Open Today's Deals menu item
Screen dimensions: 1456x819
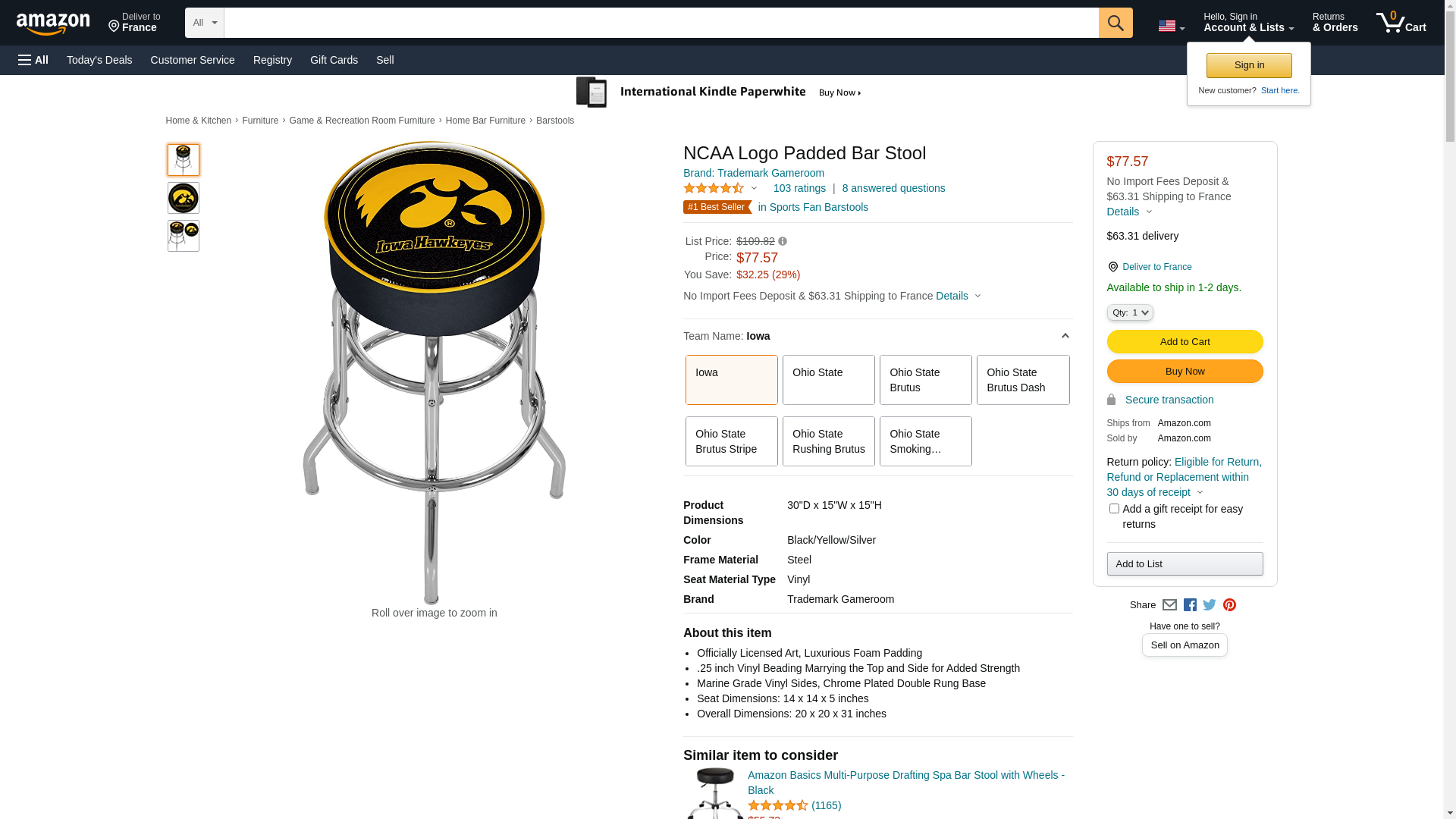[x=99, y=60]
